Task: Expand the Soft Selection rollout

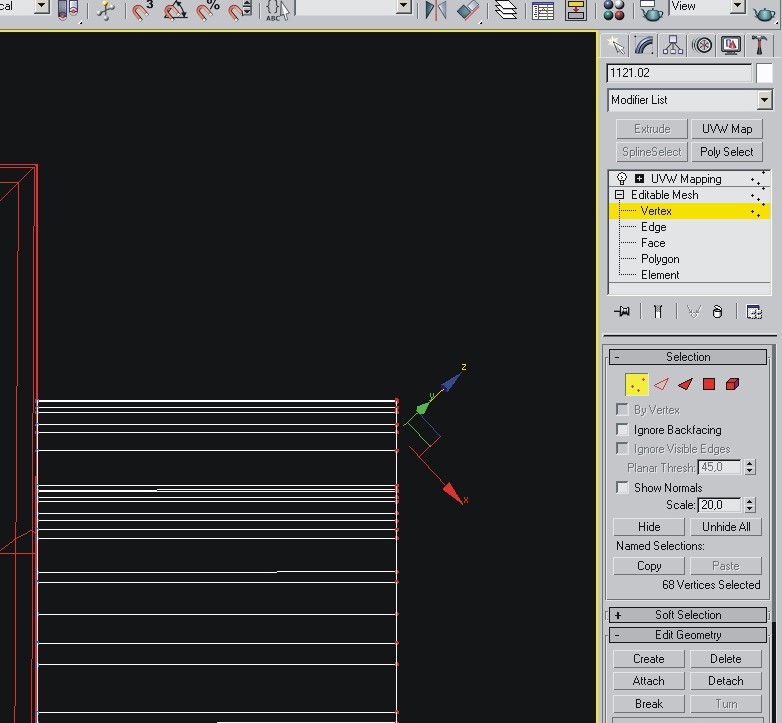Action: click(688, 615)
